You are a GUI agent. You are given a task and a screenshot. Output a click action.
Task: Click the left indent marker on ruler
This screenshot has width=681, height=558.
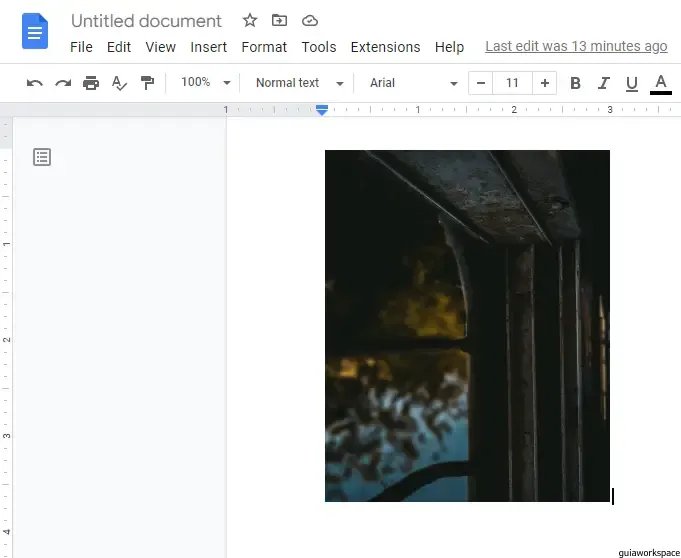pos(322,112)
